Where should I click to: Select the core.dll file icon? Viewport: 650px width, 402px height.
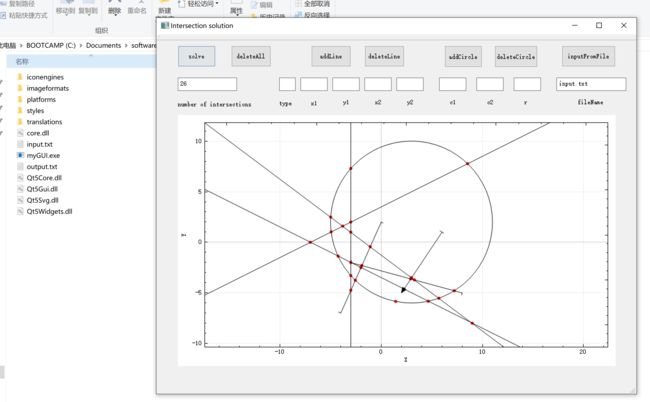click(20, 133)
